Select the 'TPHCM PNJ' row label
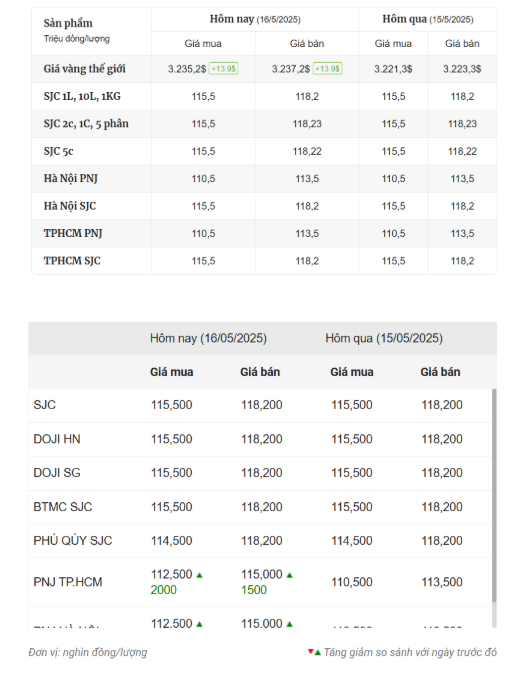This screenshot has height=675, width=513. coord(73,233)
